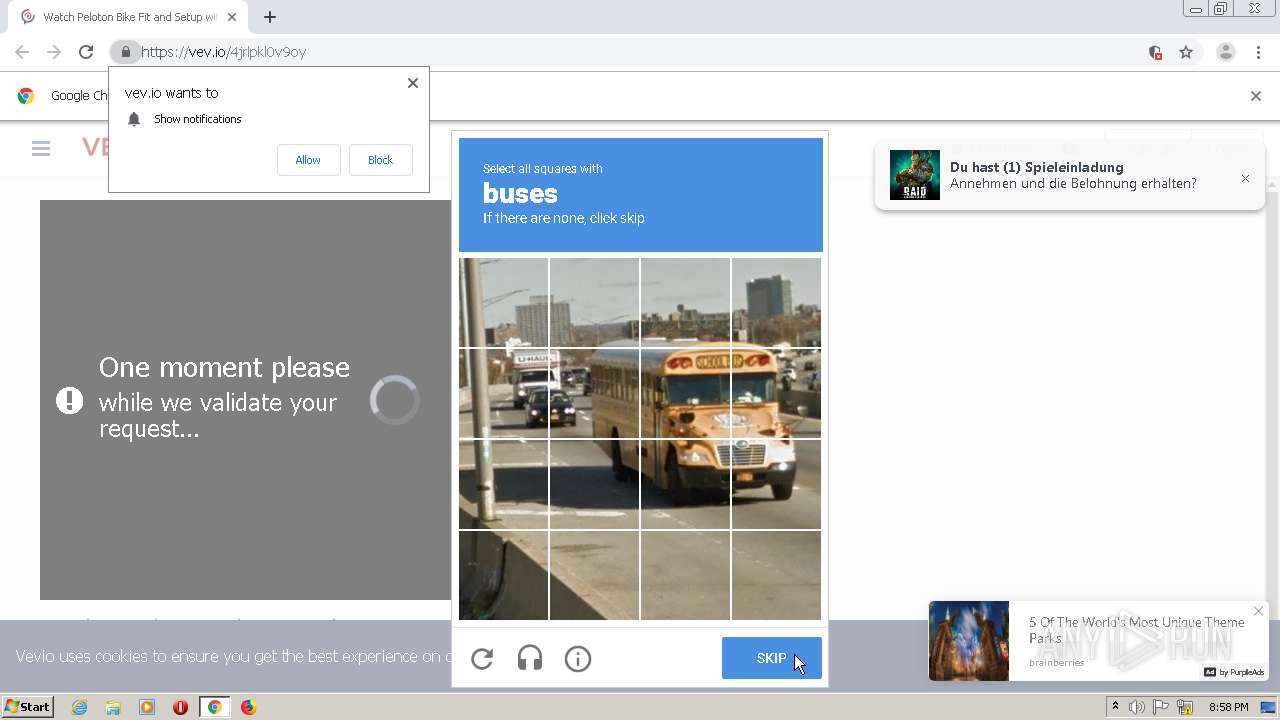
Task: Restore down the Chrome window
Action: click(x=1221, y=9)
